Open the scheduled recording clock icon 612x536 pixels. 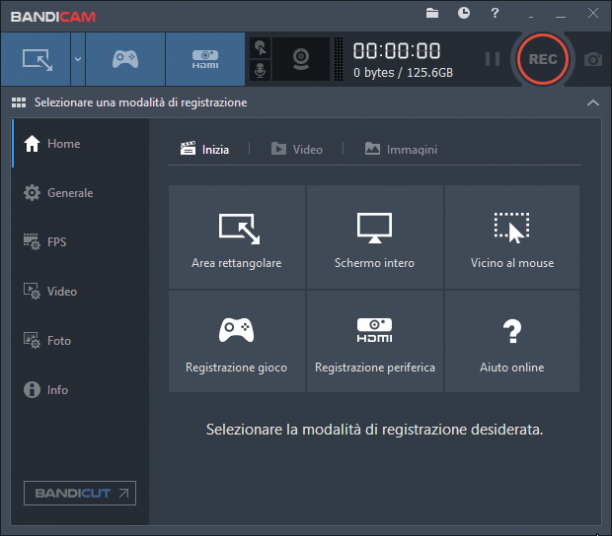pos(464,13)
